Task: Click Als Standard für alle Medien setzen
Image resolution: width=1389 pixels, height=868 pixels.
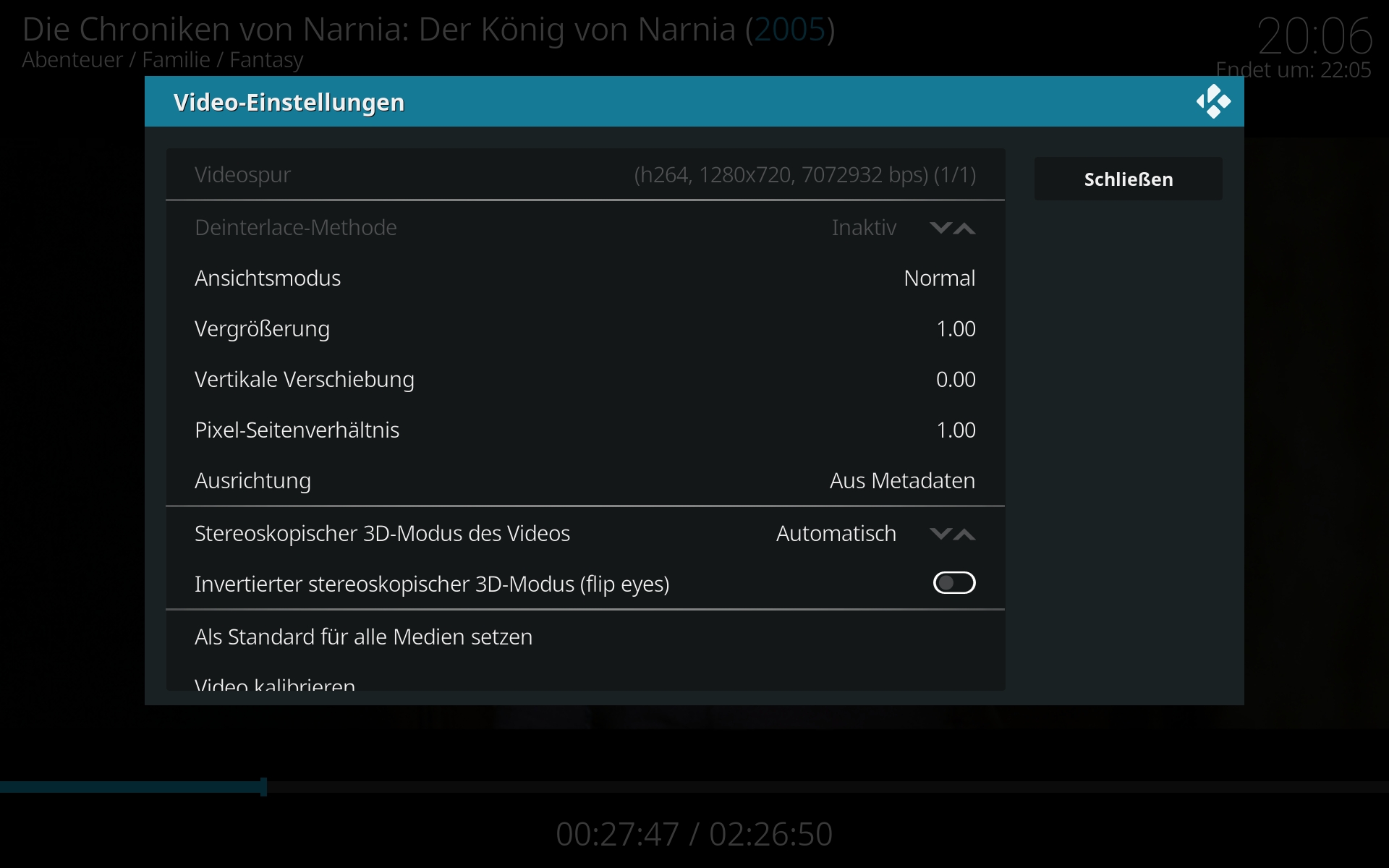Action: pos(585,637)
